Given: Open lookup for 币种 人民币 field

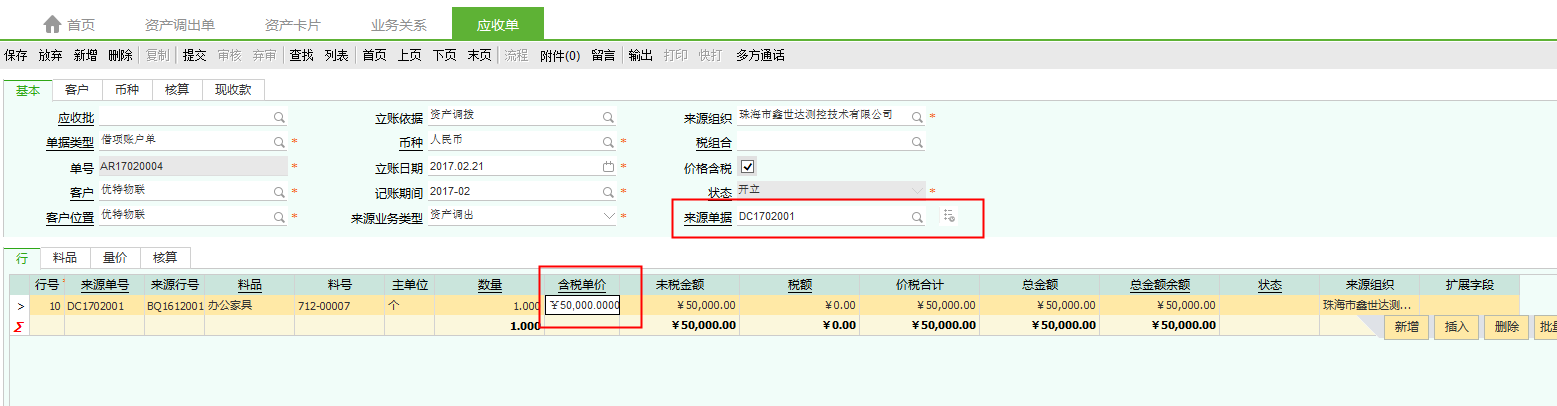Looking at the screenshot, I should point(608,142).
